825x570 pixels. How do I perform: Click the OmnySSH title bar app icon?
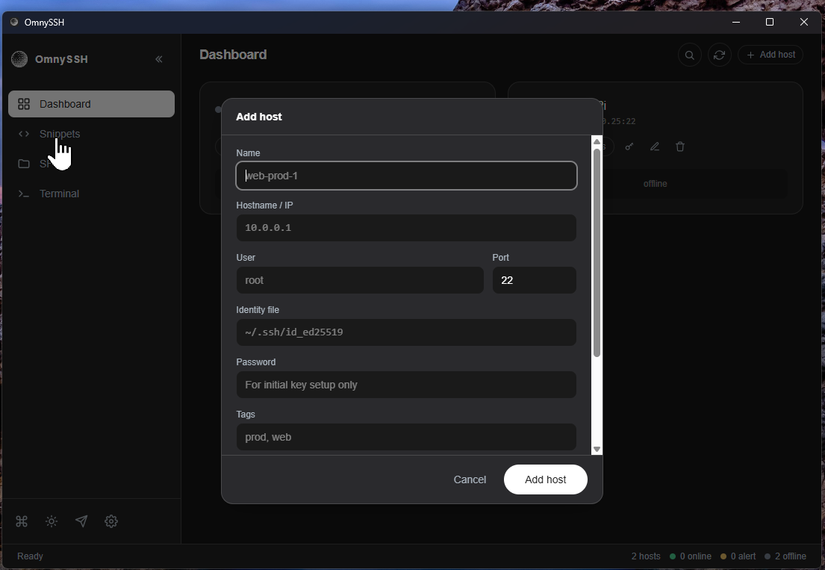click(x=14, y=22)
